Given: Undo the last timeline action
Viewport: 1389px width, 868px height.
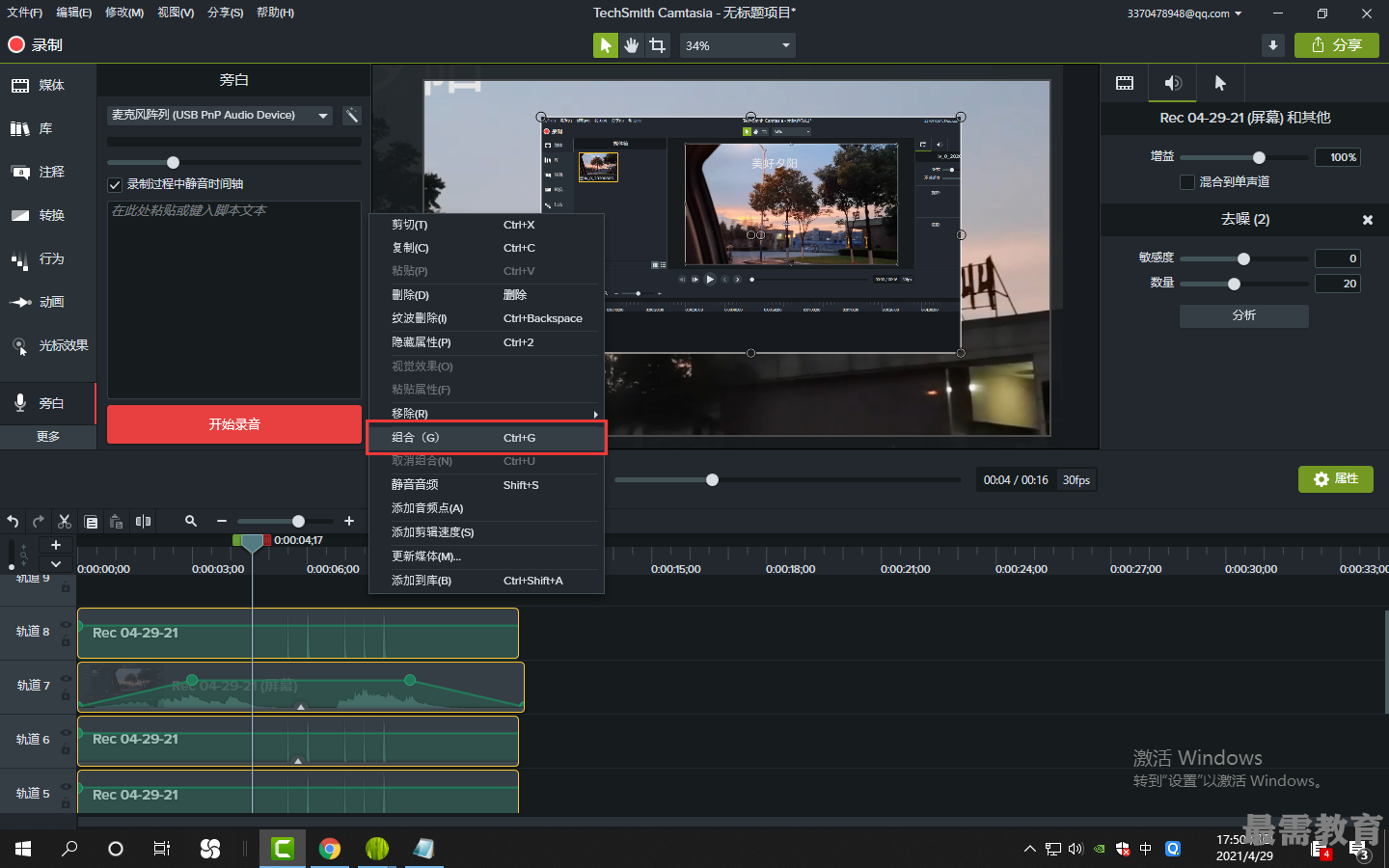Looking at the screenshot, I should tap(13, 522).
